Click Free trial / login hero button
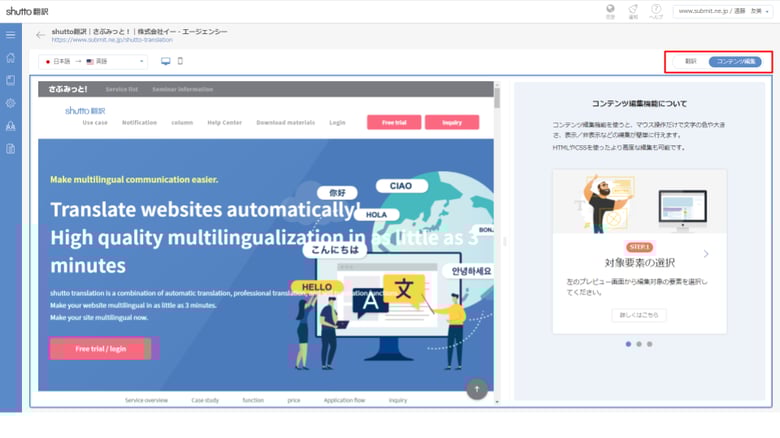 click(x=100, y=349)
